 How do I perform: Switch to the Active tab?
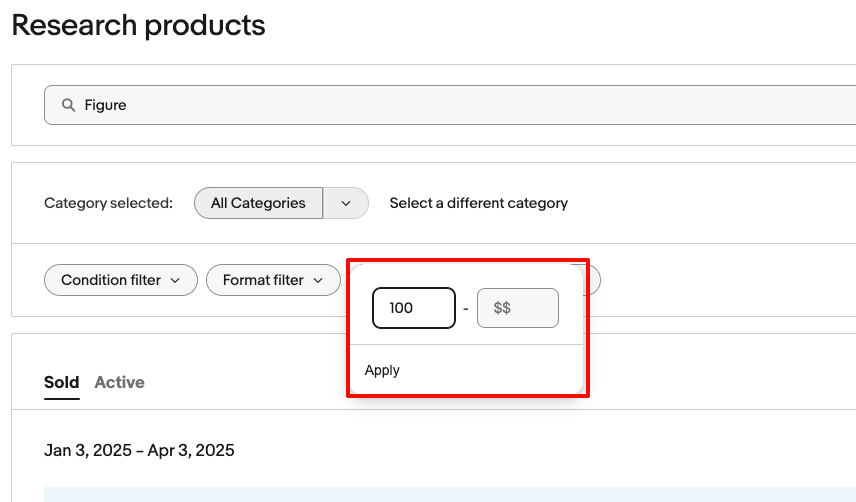120,382
